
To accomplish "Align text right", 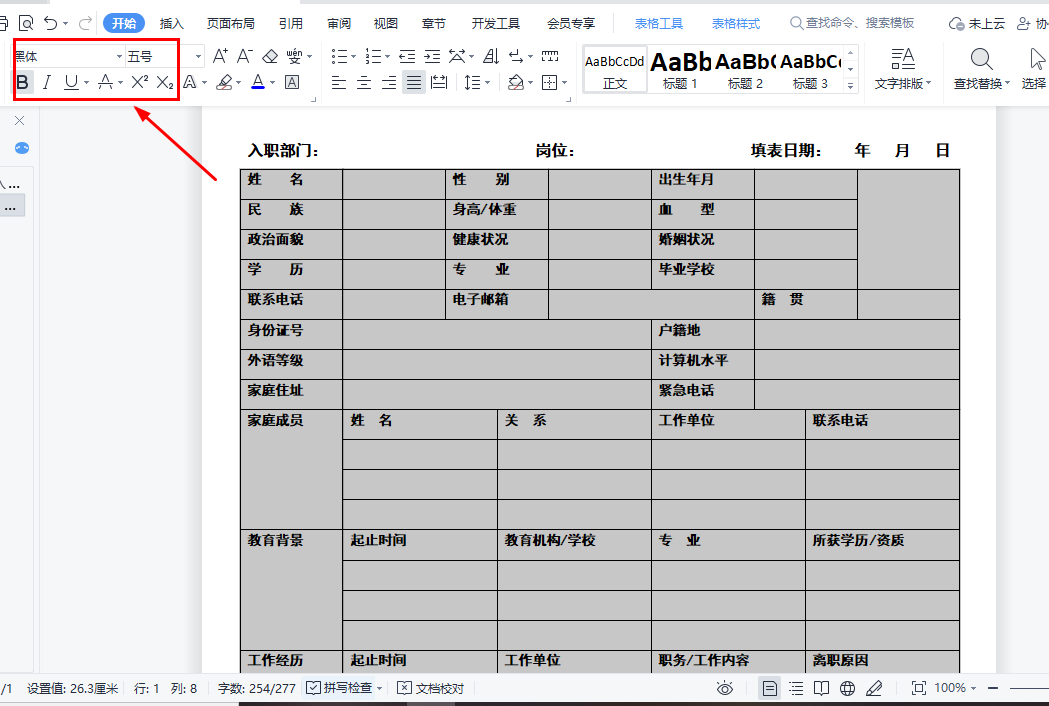I will [x=389, y=82].
